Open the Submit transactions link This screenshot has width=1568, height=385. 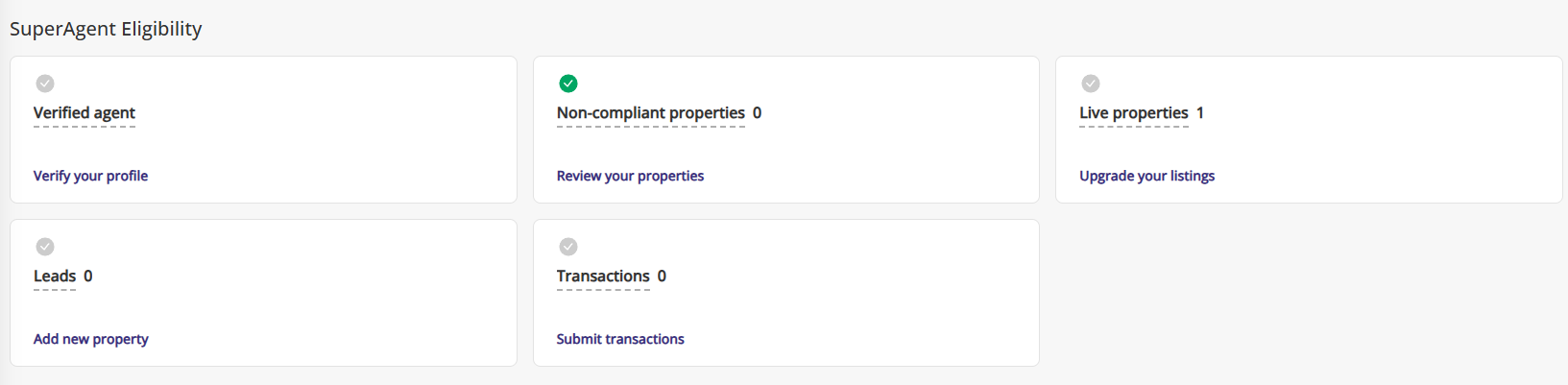point(620,339)
